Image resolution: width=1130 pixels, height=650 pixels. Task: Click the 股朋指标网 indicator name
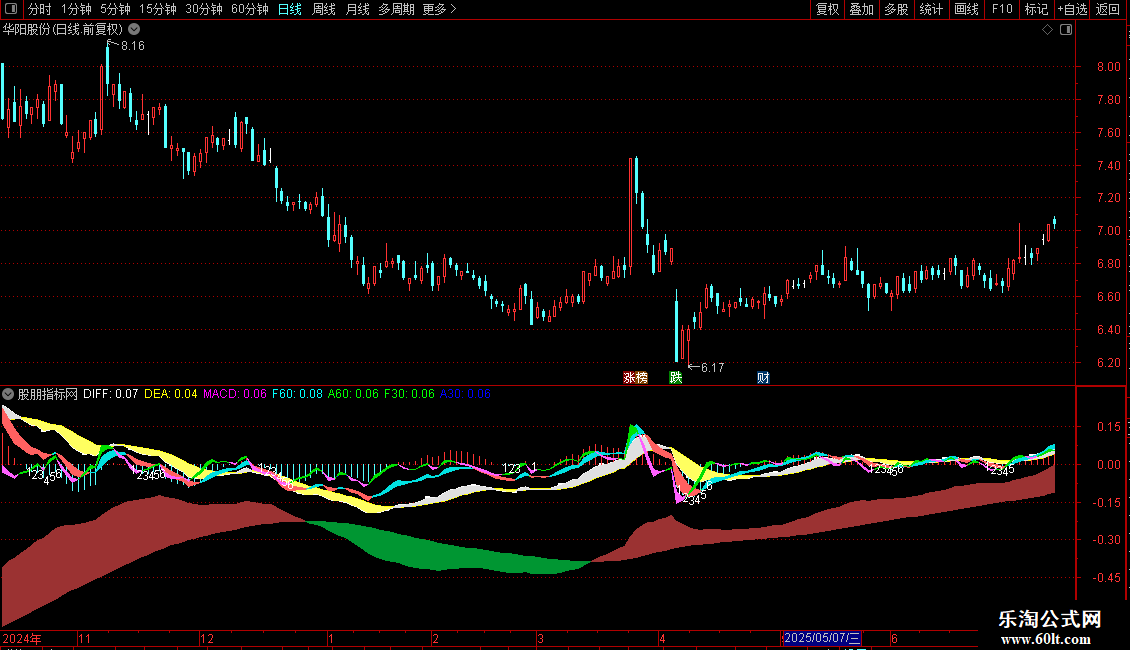point(48,394)
